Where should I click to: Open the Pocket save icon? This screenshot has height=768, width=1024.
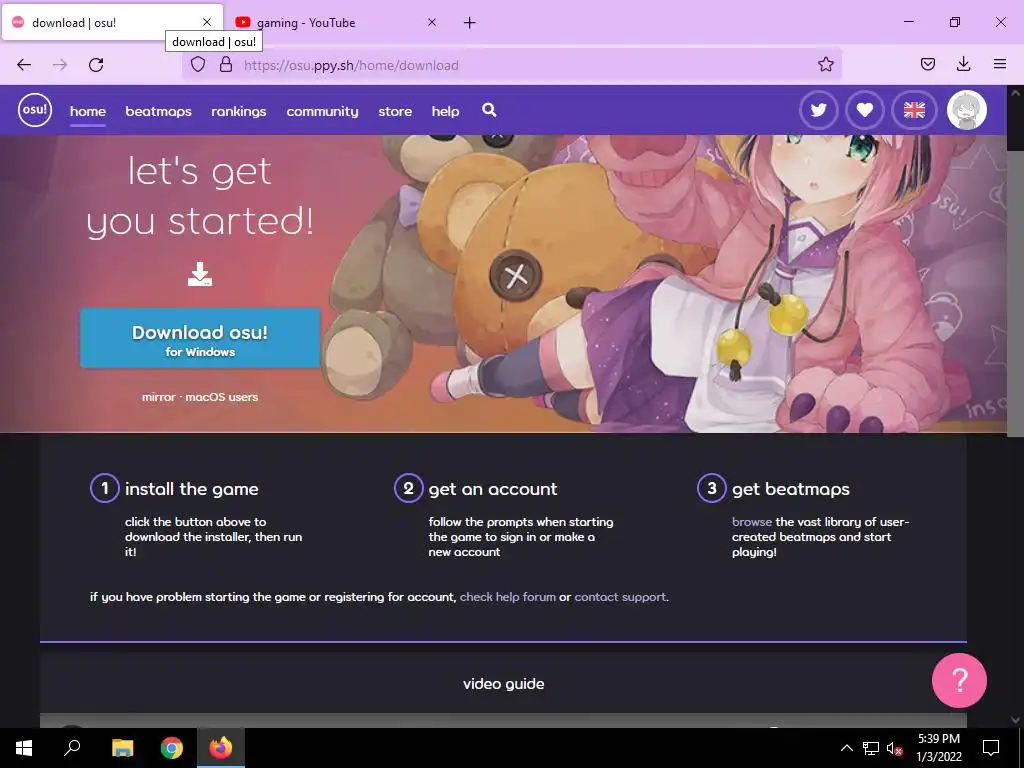click(x=927, y=64)
